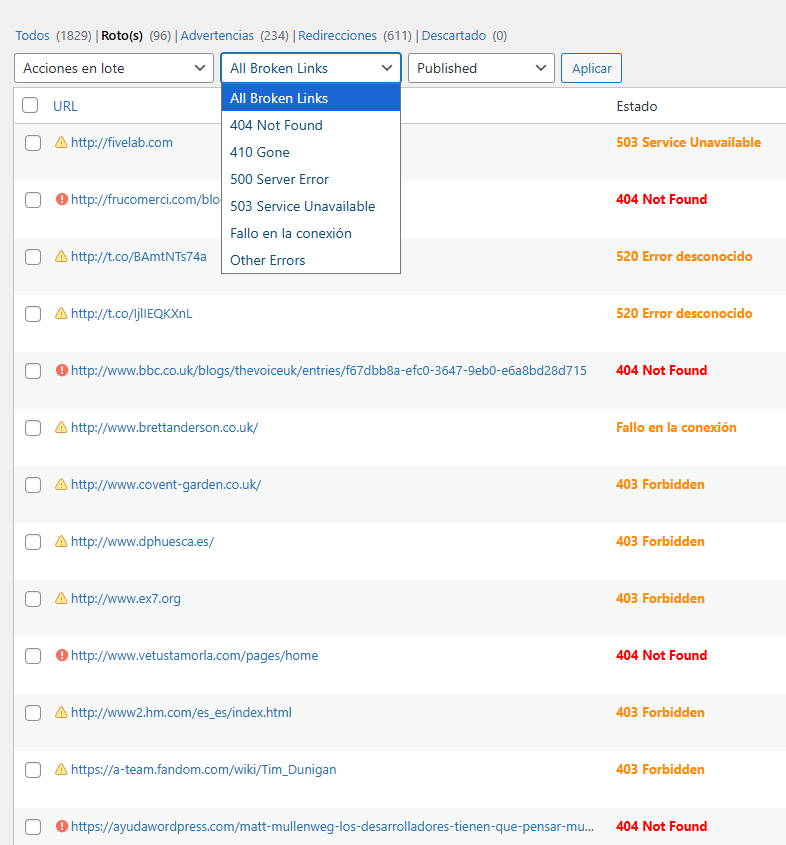Open the covent-garden.co.uk link

click(166, 484)
